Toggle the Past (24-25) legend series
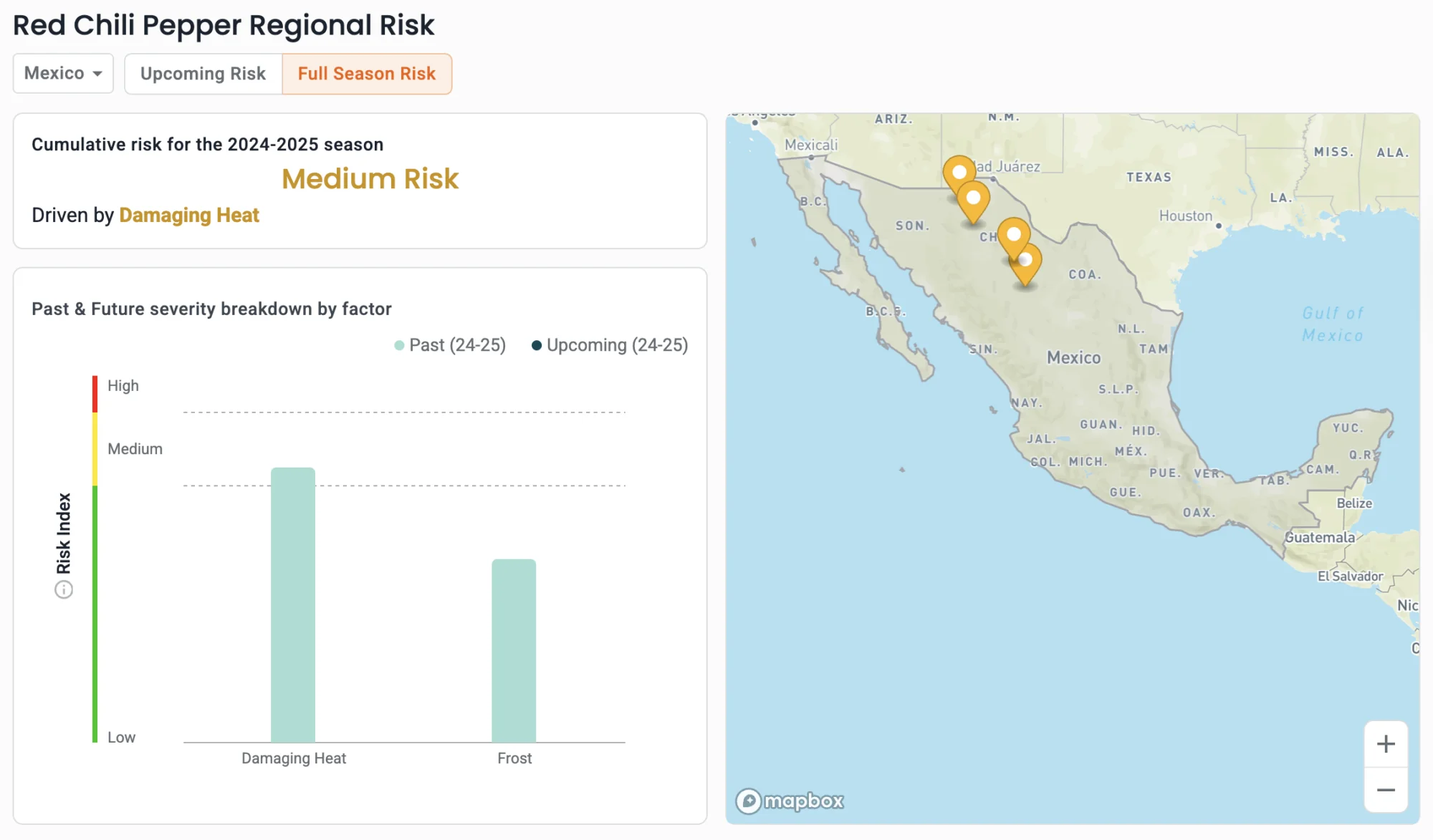This screenshot has height=840, width=1433. coord(450,345)
